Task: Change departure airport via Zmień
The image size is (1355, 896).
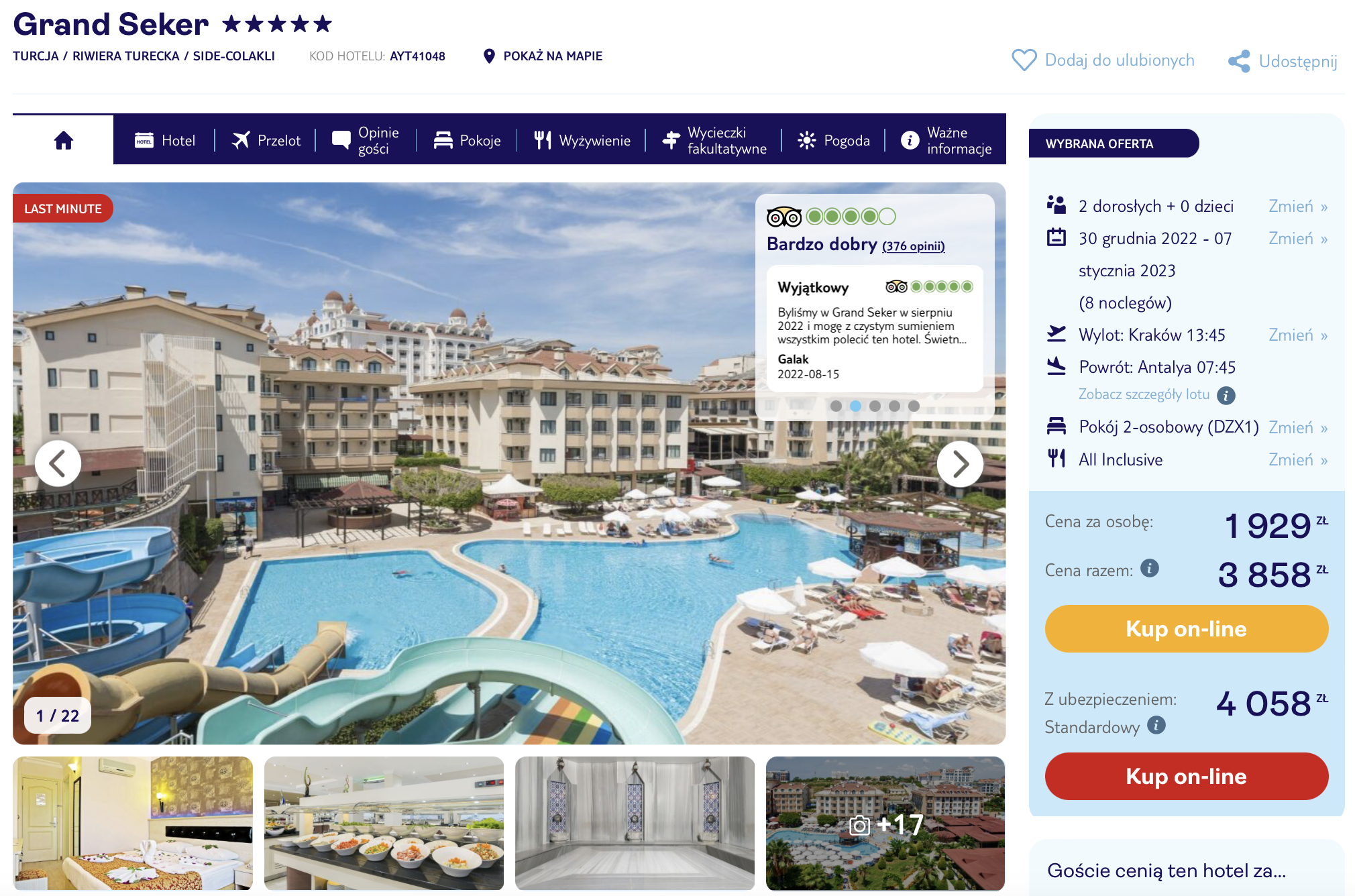Action: click(x=1297, y=335)
